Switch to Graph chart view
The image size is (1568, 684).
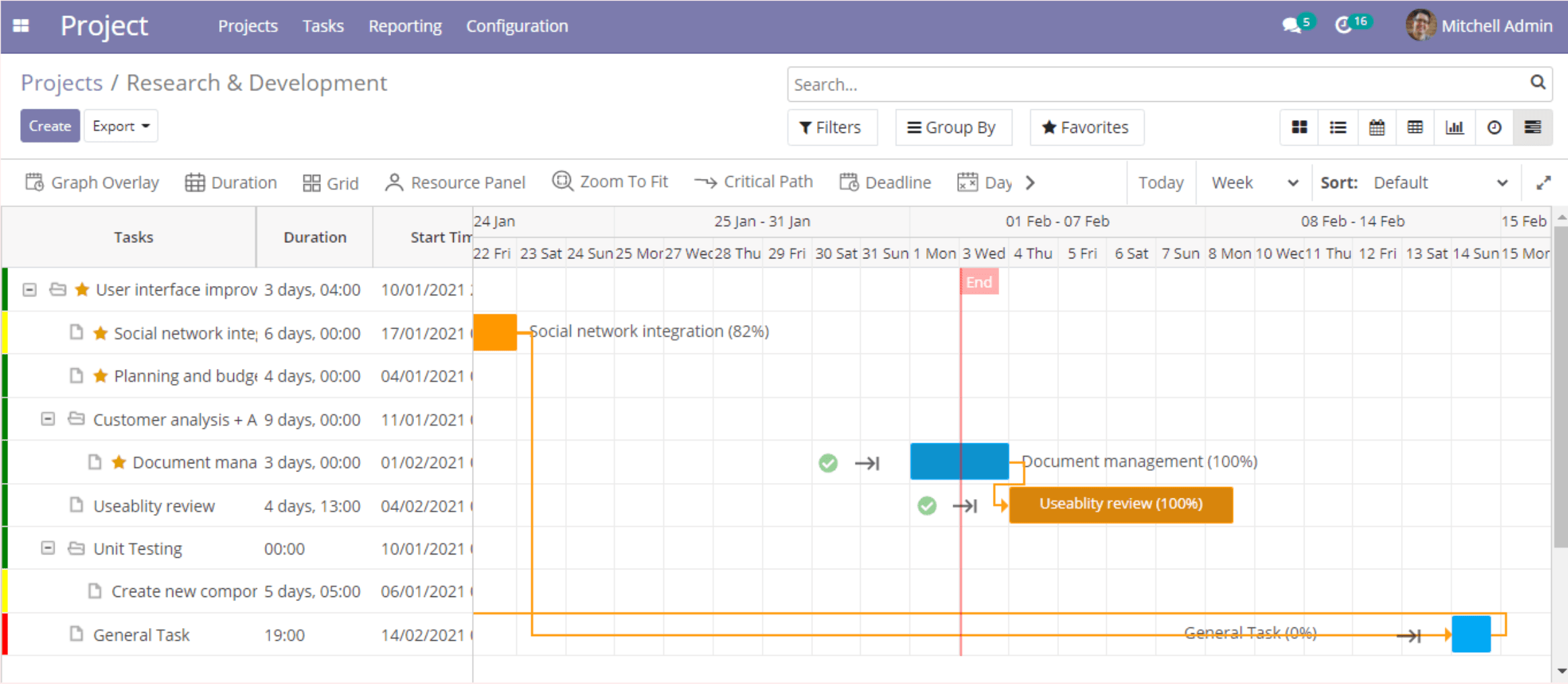point(1455,127)
